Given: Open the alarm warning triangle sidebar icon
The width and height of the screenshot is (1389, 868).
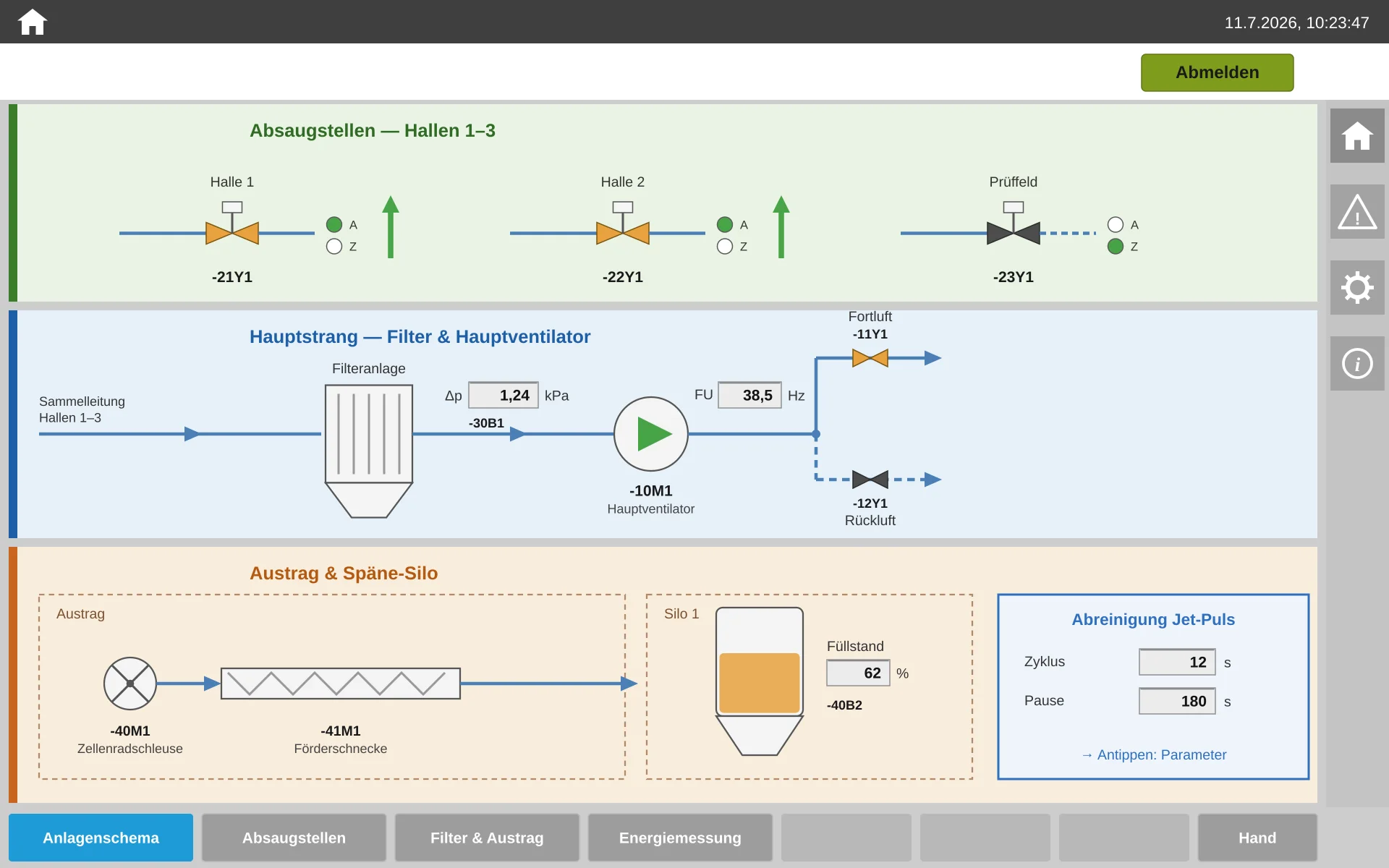Looking at the screenshot, I should (x=1357, y=211).
